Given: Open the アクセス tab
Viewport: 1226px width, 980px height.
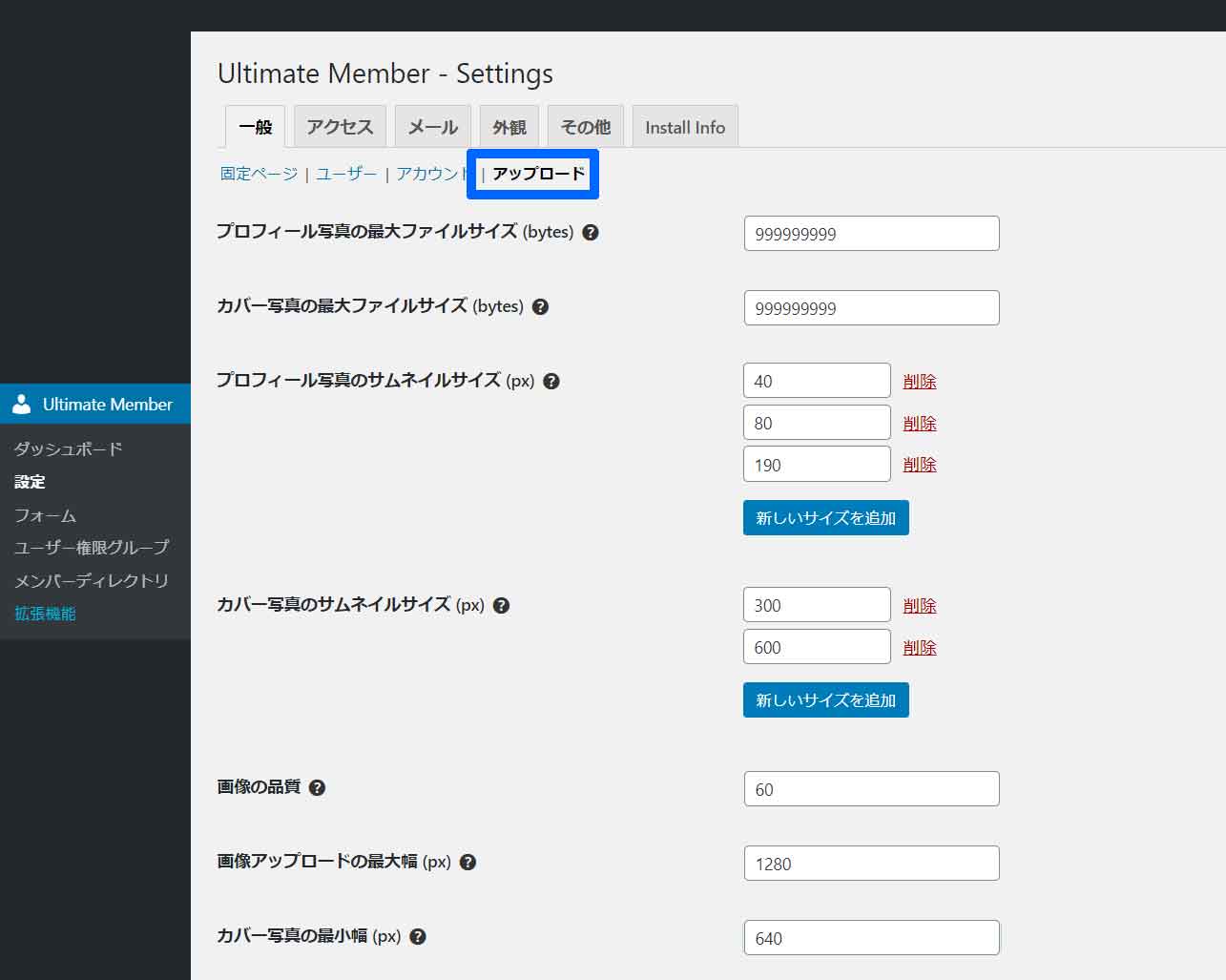Looking at the screenshot, I should pos(340,126).
